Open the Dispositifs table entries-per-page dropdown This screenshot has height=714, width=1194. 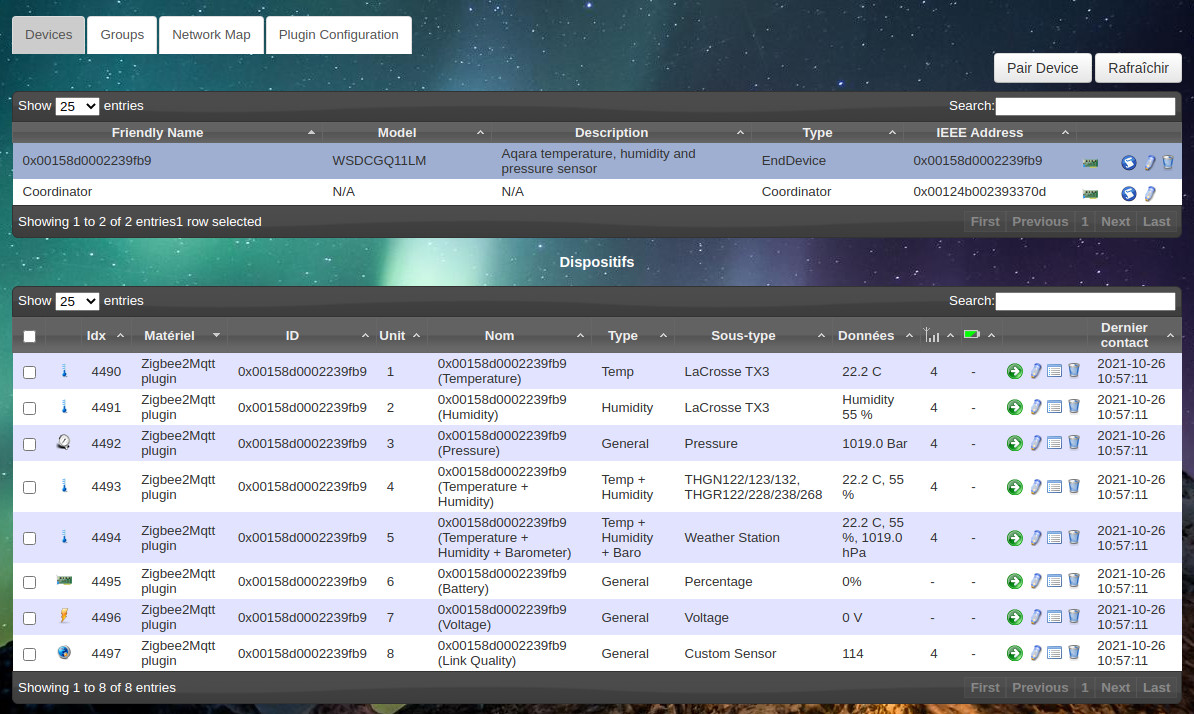tap(77, 301)
